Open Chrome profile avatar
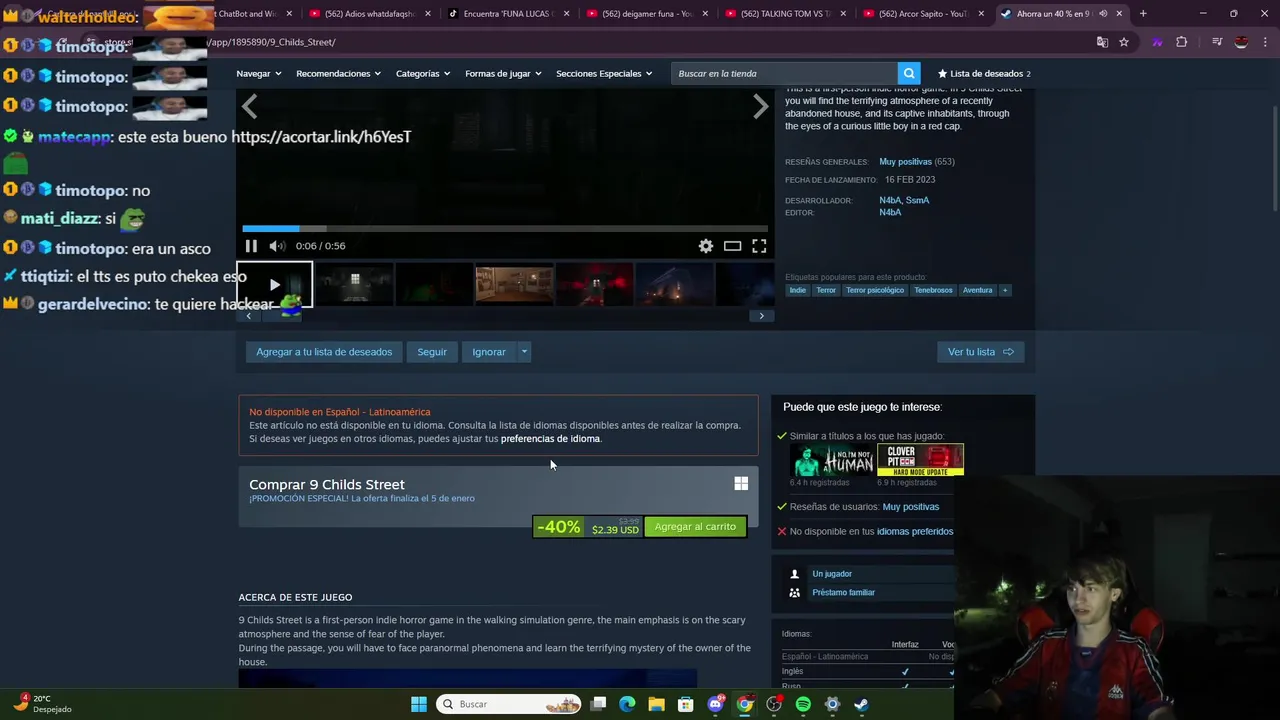This screenshot has height=720, width=1280. [x=1241, y=42]
